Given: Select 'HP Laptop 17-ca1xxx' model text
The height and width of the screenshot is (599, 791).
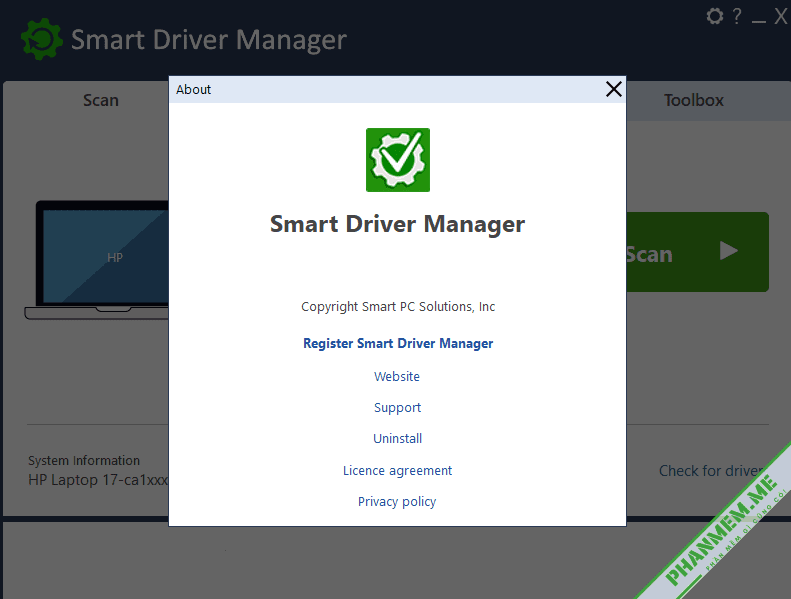Looking at the screenshot, I should [x=98, y=480].
